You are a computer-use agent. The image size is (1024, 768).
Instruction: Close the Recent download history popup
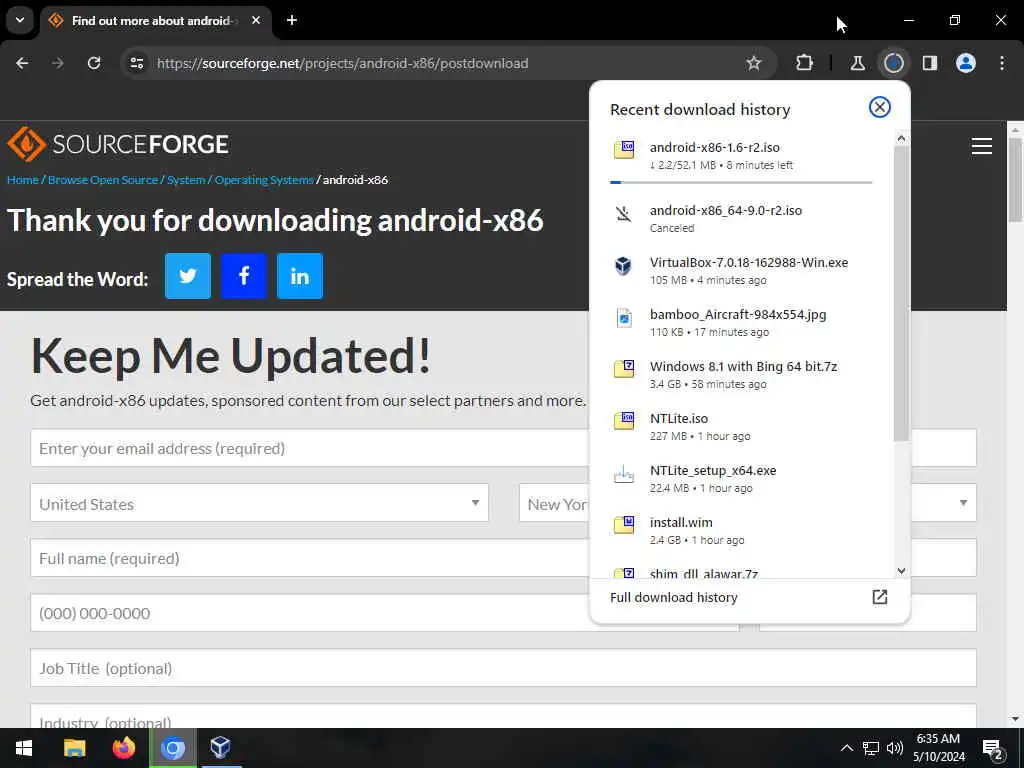880,107
